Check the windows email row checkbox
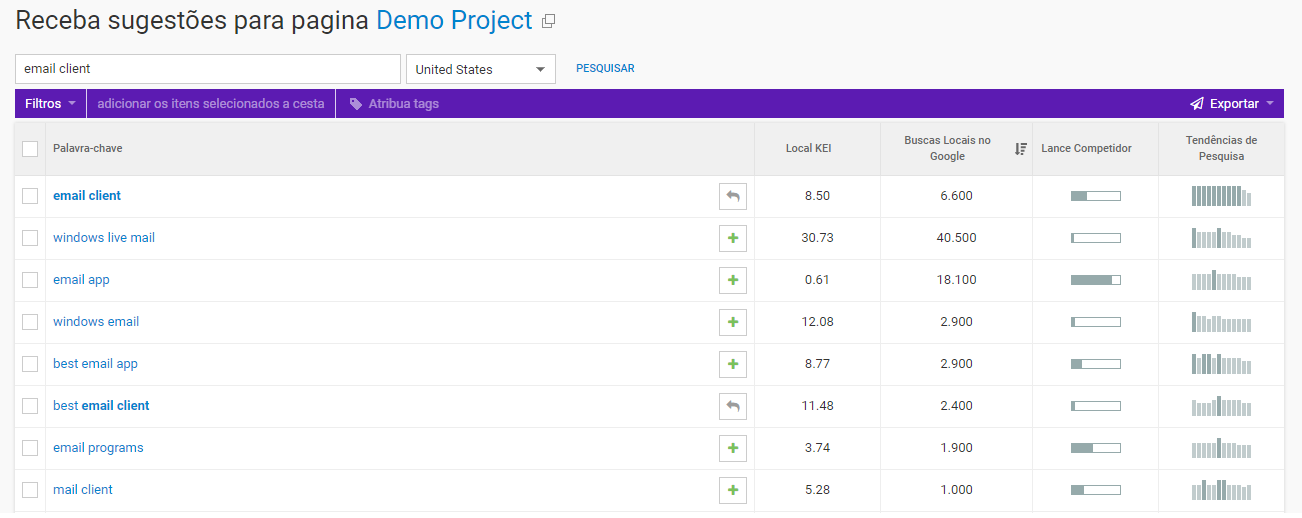The image size is (1302, 518). [30, 322]
